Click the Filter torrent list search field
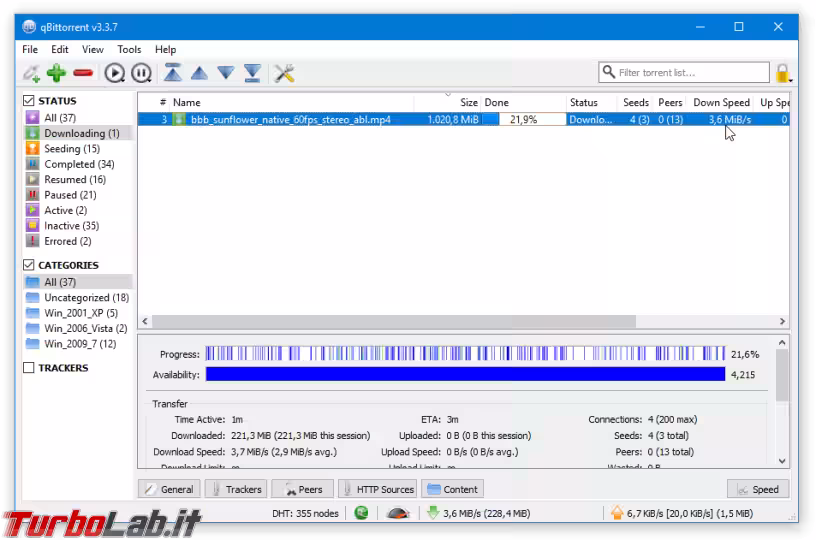Viewport: 816px width, 540px height. point(684,72)
